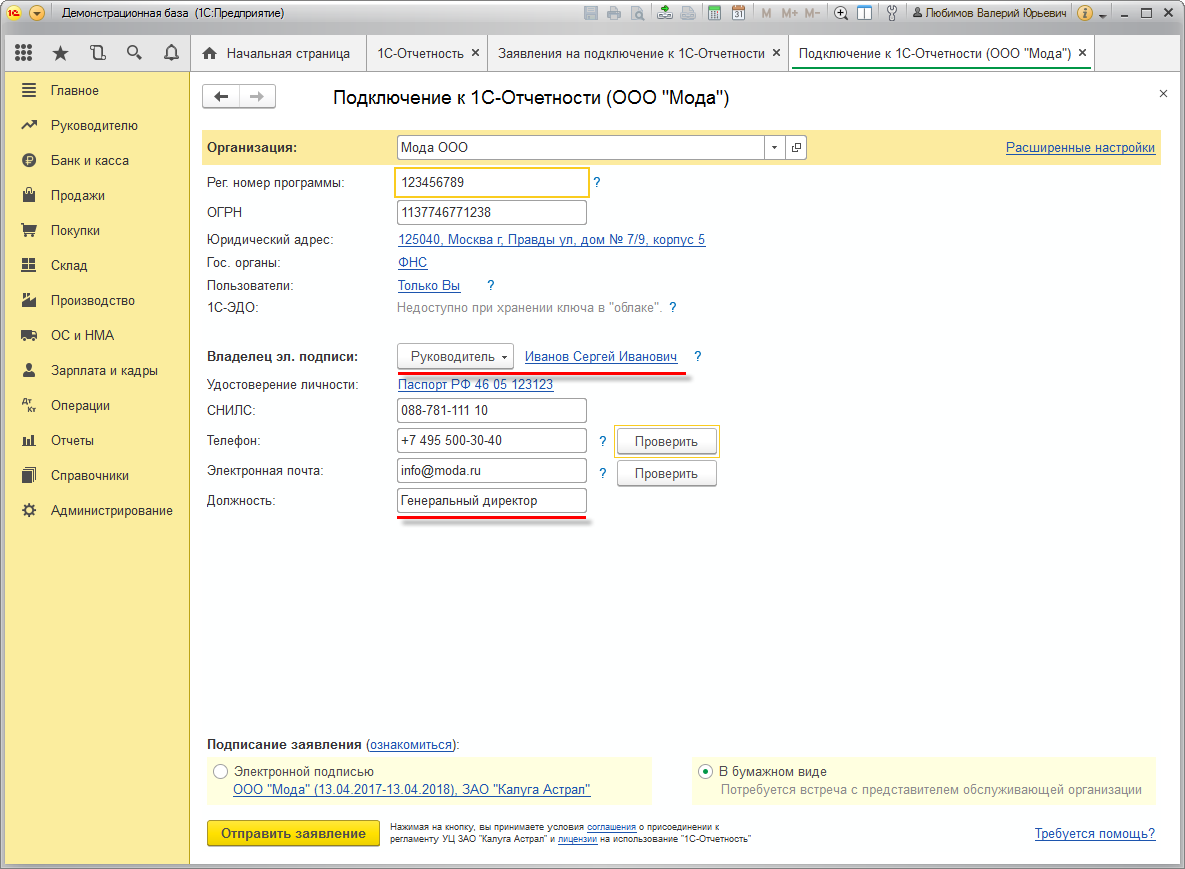Click the M memory button
This screenshot has height=869, width=1185.
(766, 13)
